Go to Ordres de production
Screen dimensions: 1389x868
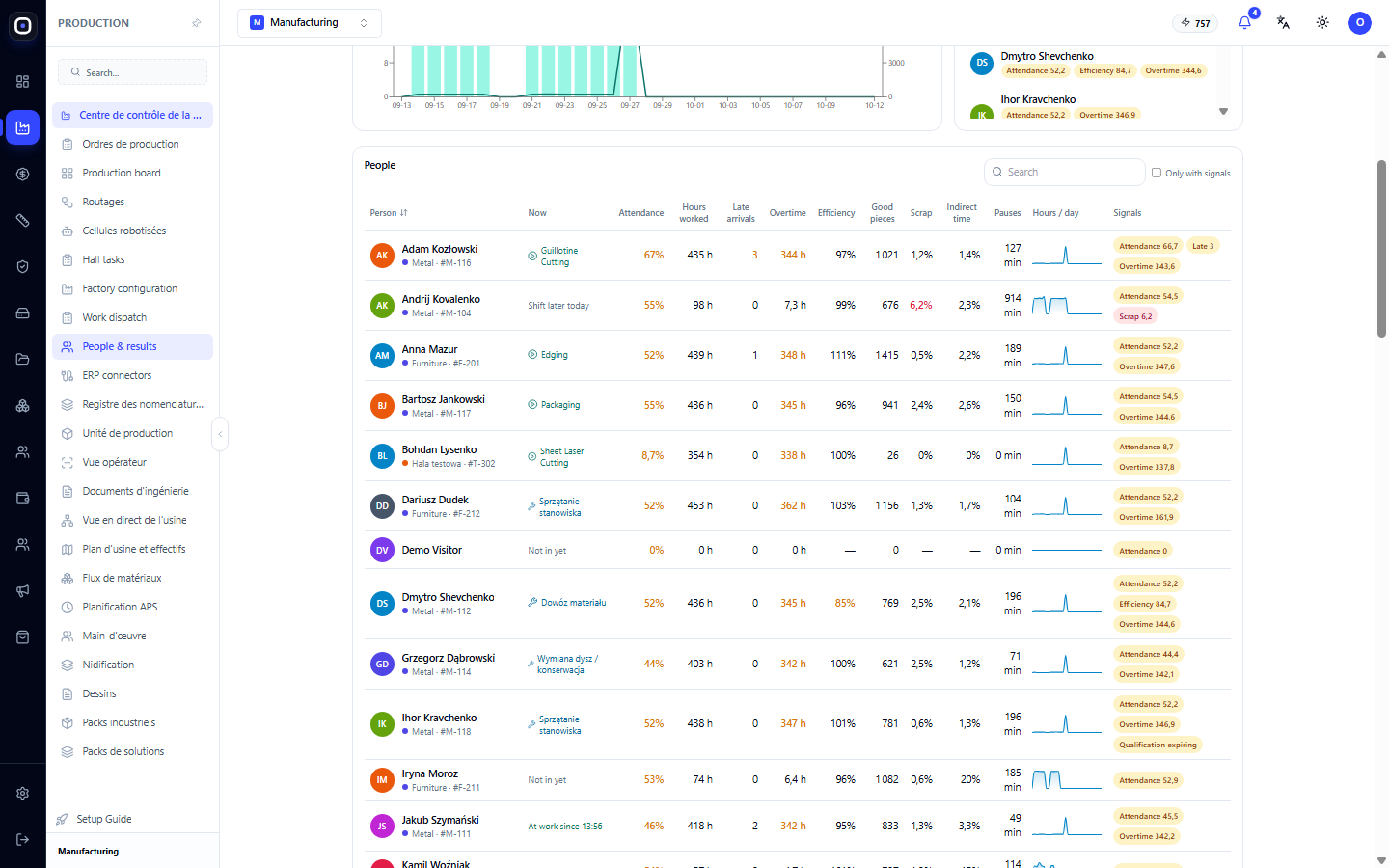point(133,144)
